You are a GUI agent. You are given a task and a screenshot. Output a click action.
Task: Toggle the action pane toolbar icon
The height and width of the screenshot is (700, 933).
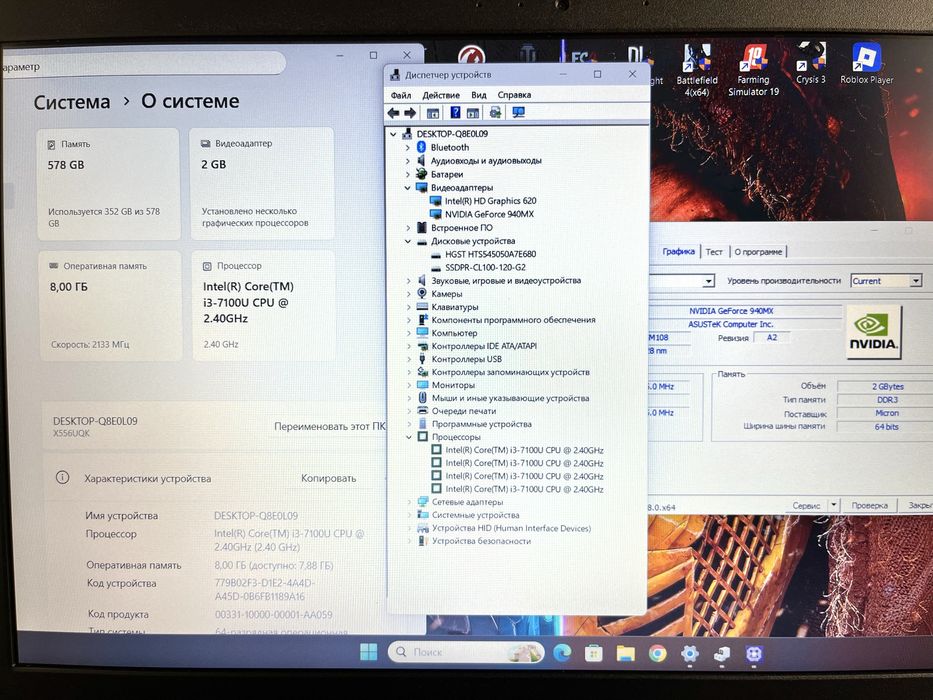473,112
